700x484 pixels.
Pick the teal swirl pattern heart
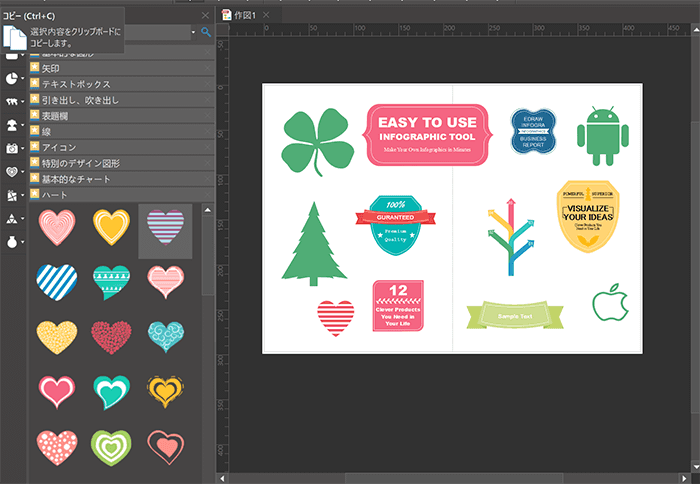pos(165,337)
